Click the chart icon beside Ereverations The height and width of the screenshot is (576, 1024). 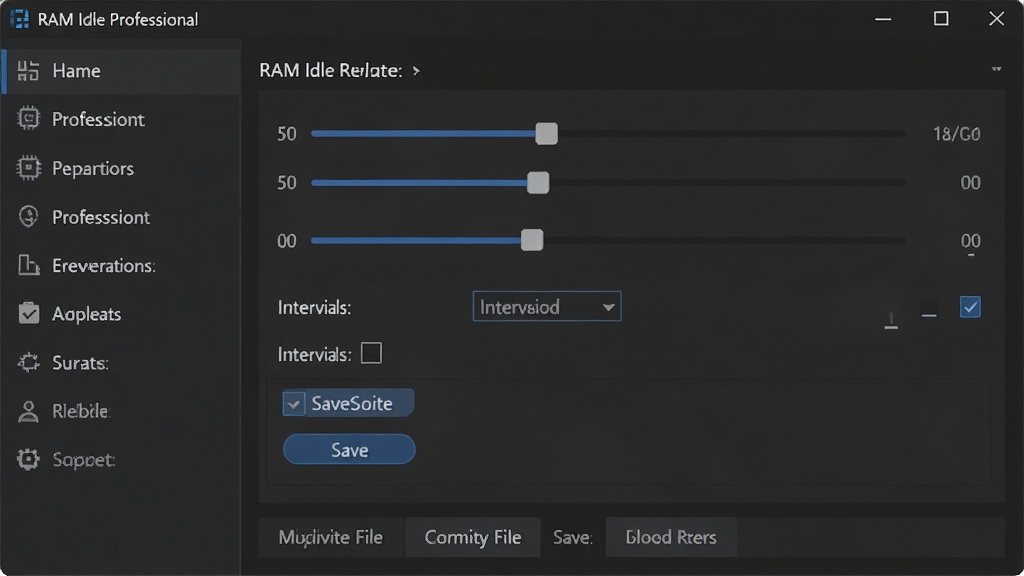pyautogui.click(x=28, y=265)
